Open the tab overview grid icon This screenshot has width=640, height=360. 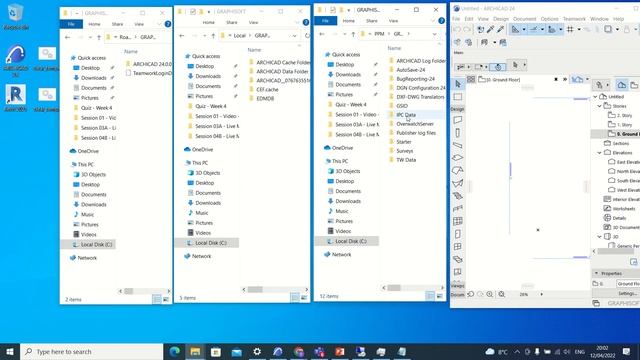click(x=471, y=80)
